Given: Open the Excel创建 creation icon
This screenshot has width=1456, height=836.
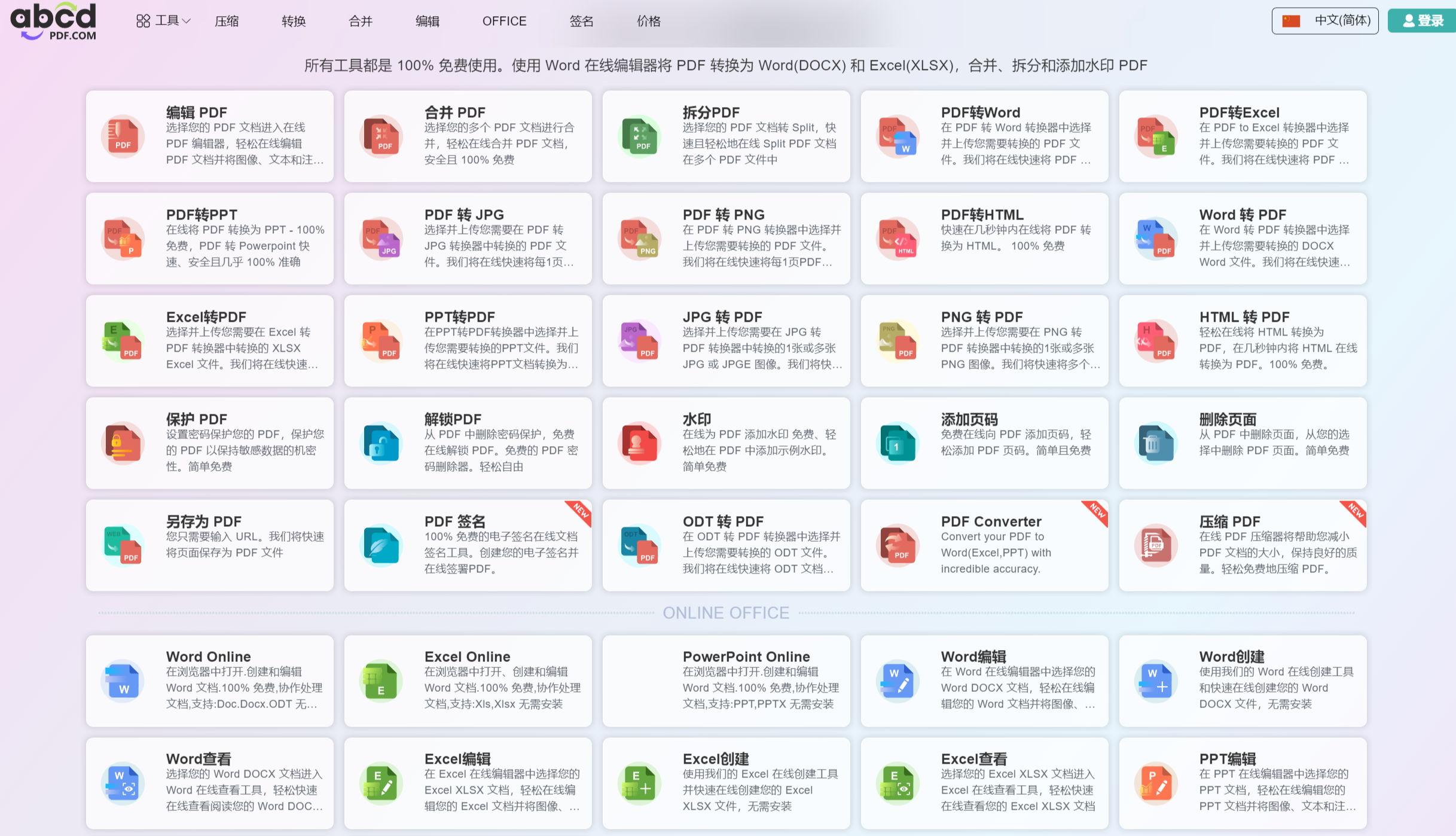Looking at the screenshot, I should click(x=639, y=783).
